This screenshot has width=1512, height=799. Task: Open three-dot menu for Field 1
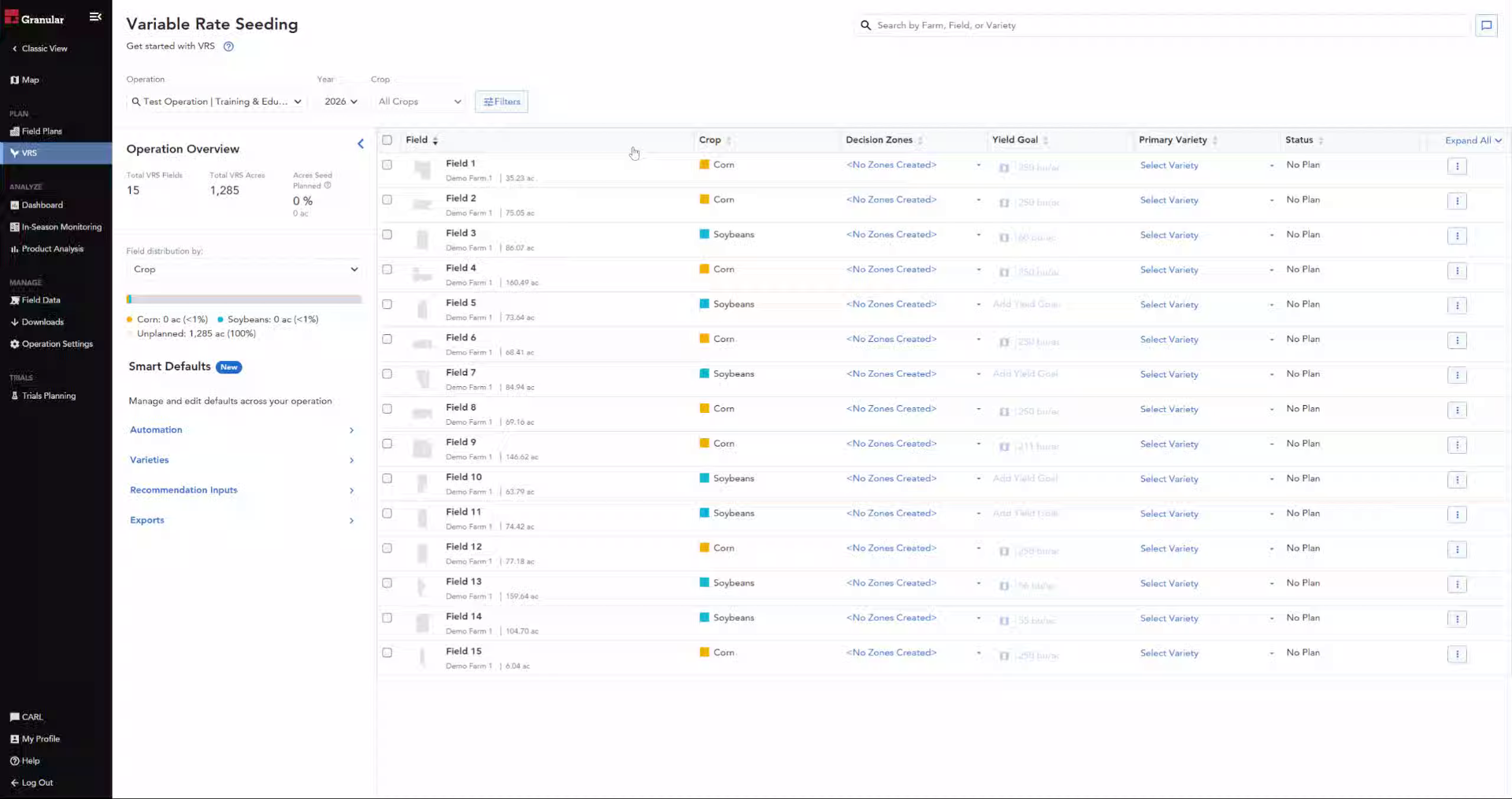coord(1457,166)
